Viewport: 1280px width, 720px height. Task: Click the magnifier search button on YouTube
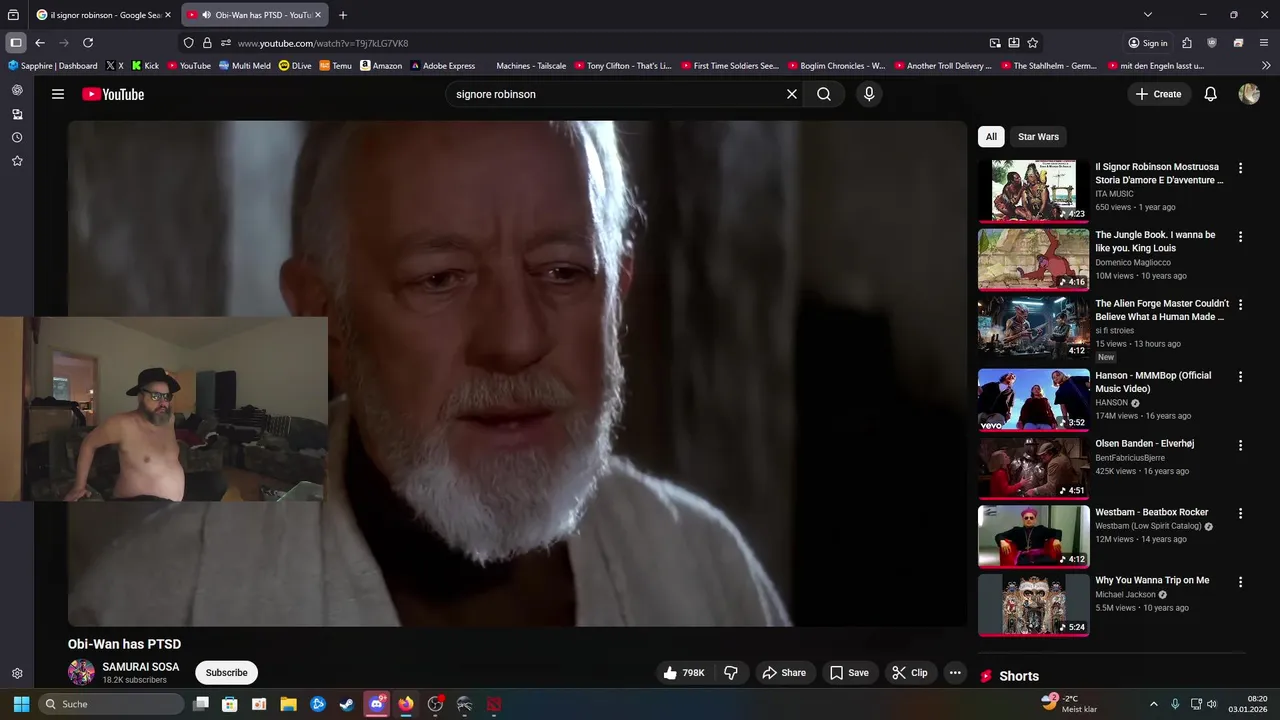(824, 94)
